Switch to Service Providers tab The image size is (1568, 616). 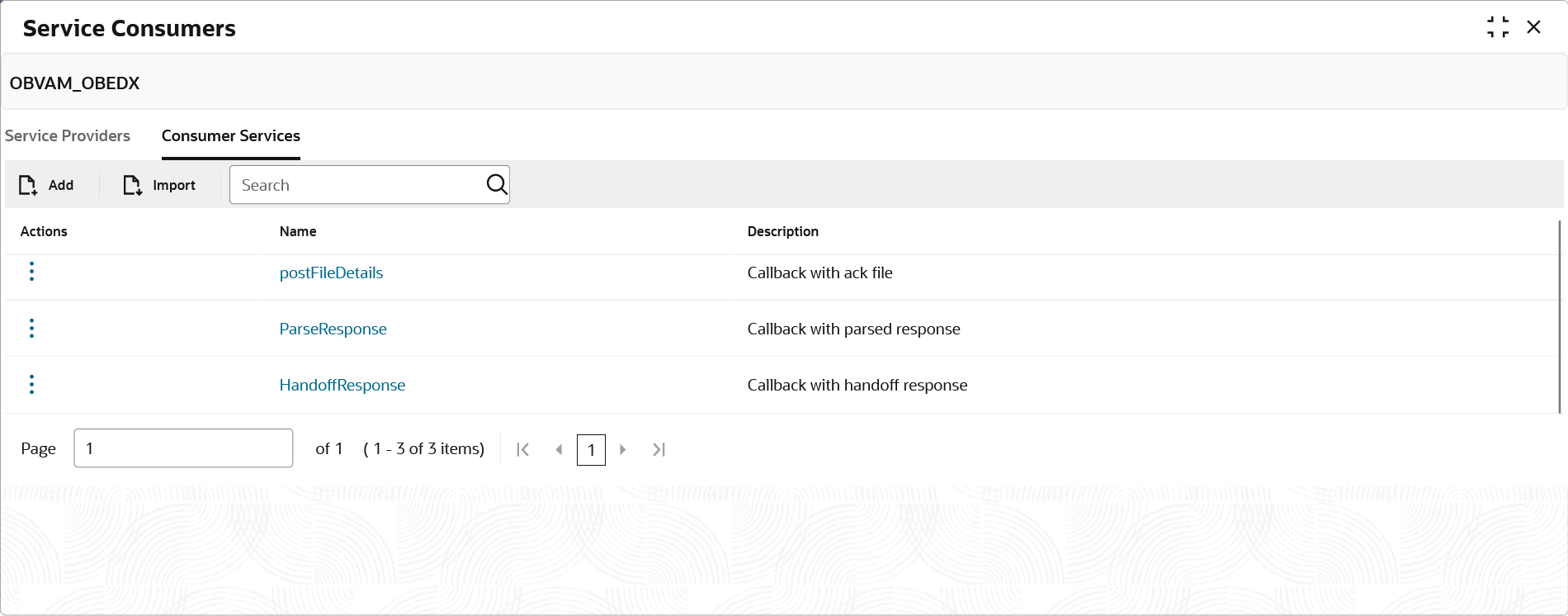point(68,135)
